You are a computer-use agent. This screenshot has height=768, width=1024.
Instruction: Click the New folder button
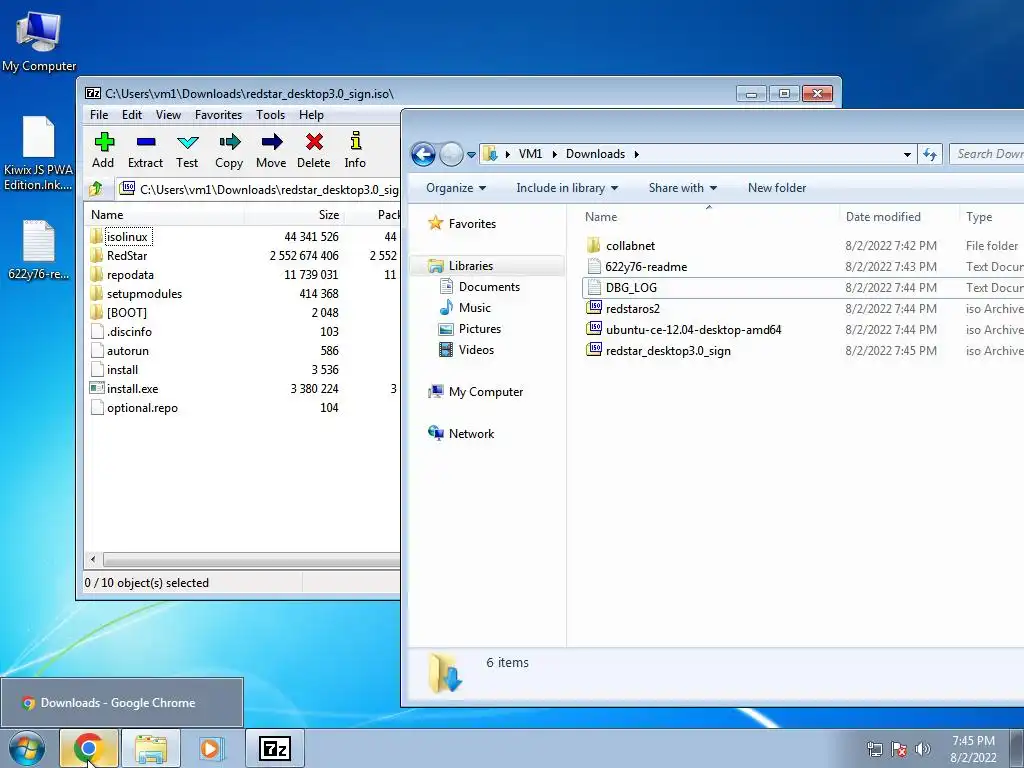(x=776, y=187)
